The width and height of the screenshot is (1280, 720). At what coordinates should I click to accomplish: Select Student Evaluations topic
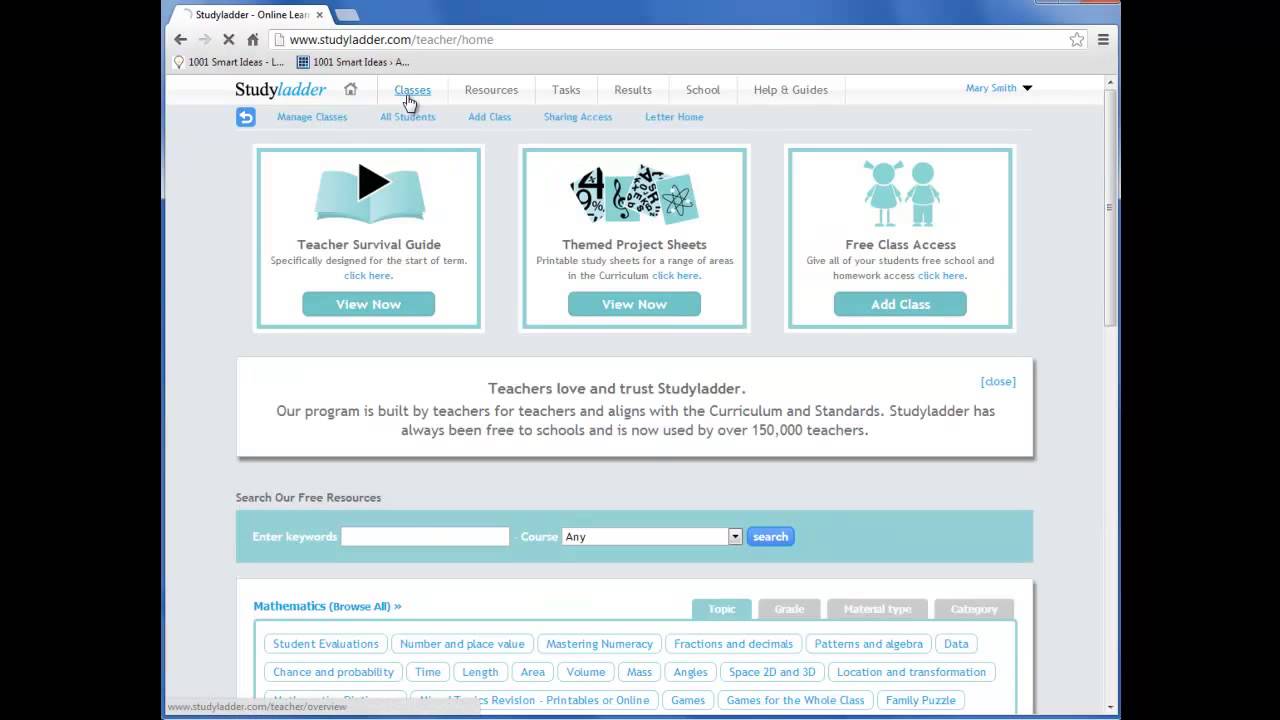[x=326, y=644]
